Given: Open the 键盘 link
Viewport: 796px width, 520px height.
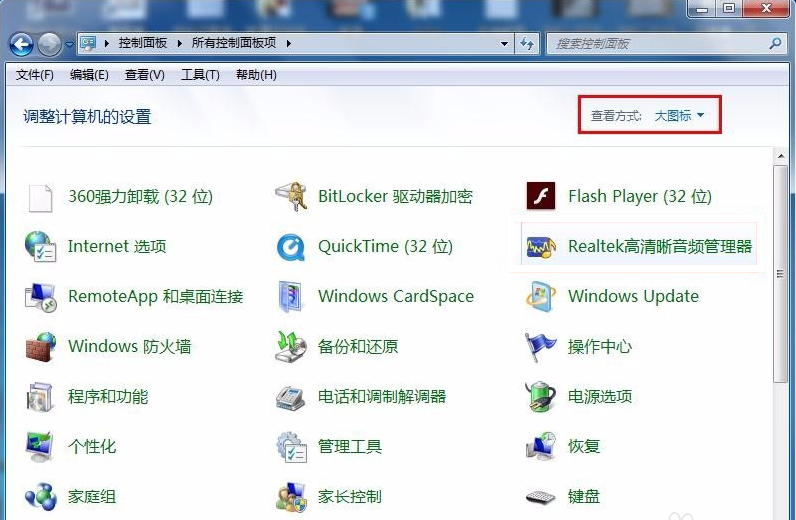Looking at the screenshot, I should 584,497.
